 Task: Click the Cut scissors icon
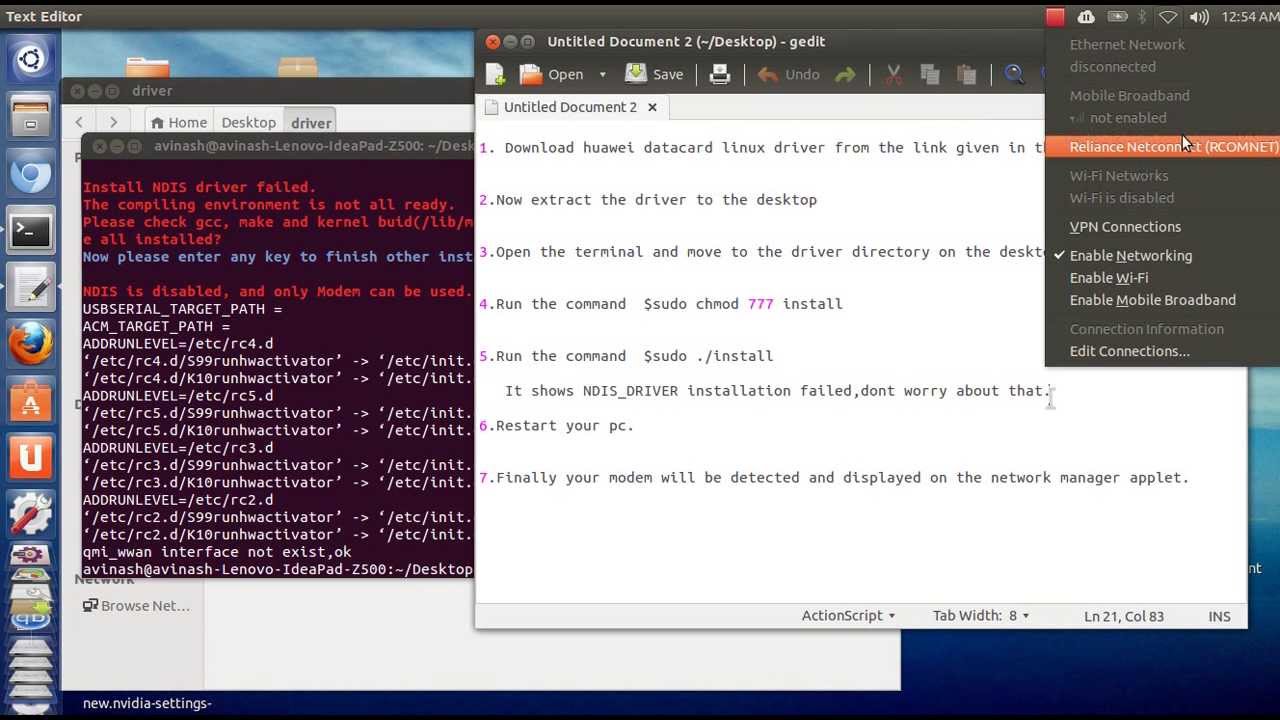[x=894, y=74]
